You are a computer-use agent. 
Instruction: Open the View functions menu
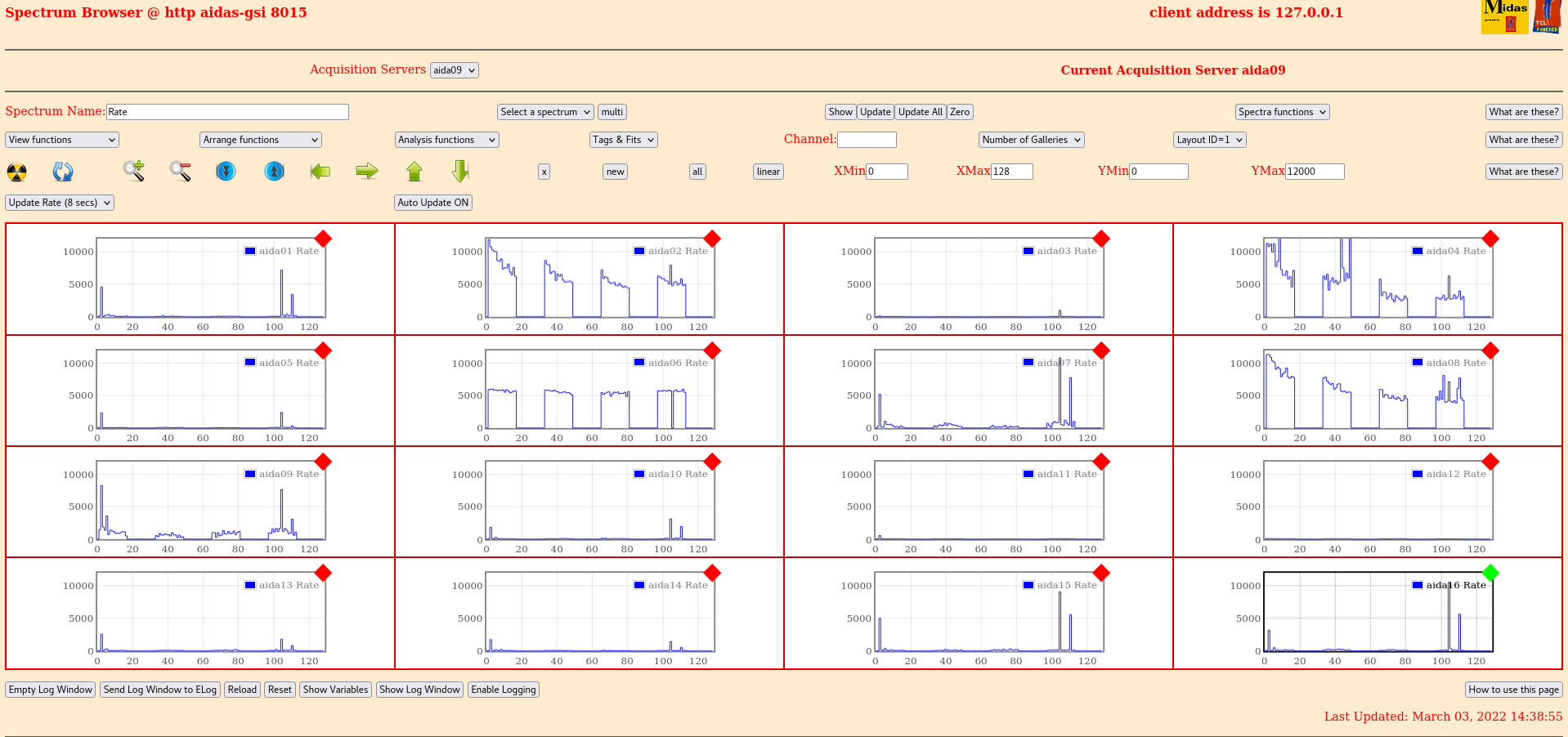62,140
